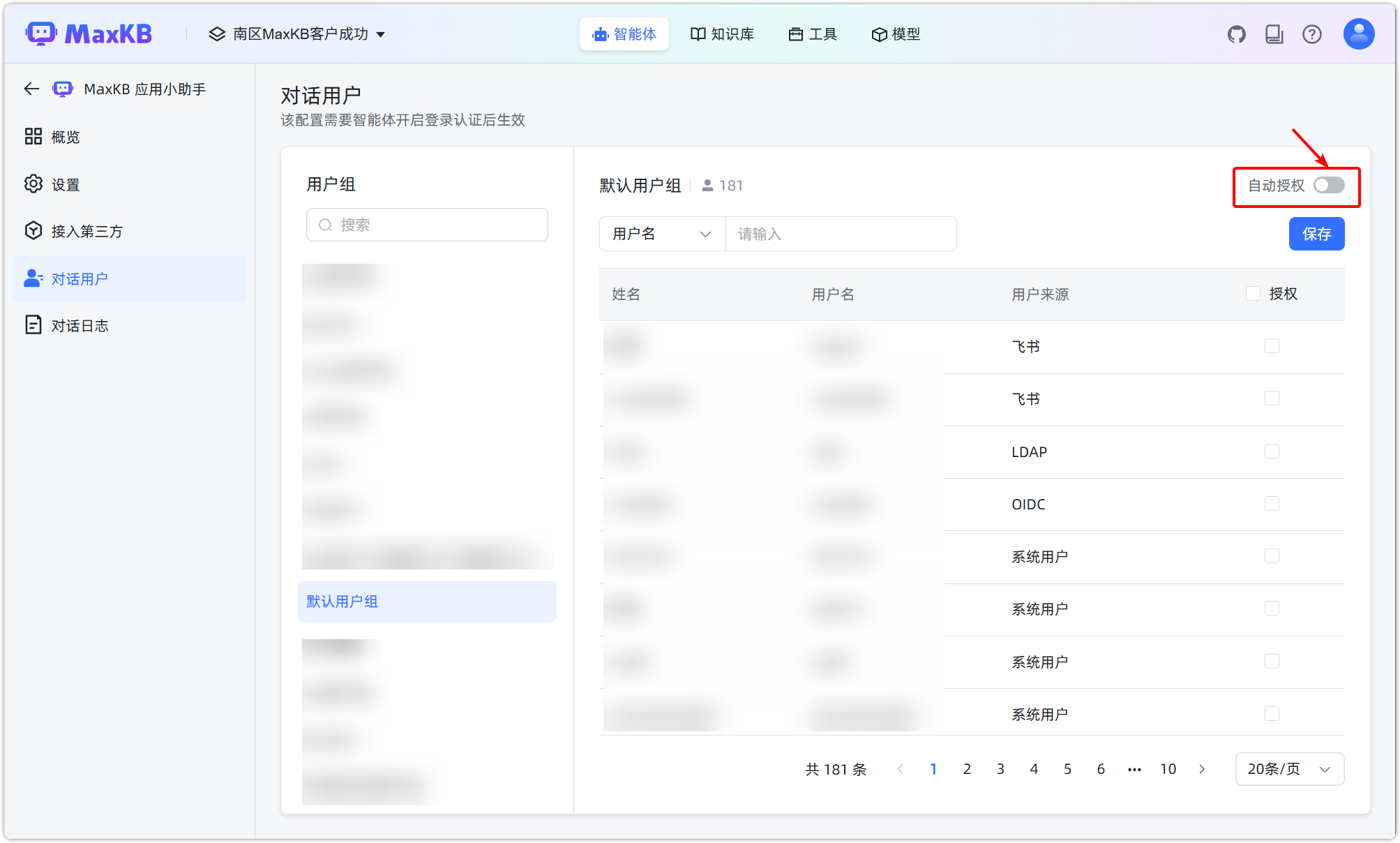Image resolution: width=1400 pixels, height=843 pixels.
Task: Check the 授权 header checkbox
Action: coord(1253,293)
